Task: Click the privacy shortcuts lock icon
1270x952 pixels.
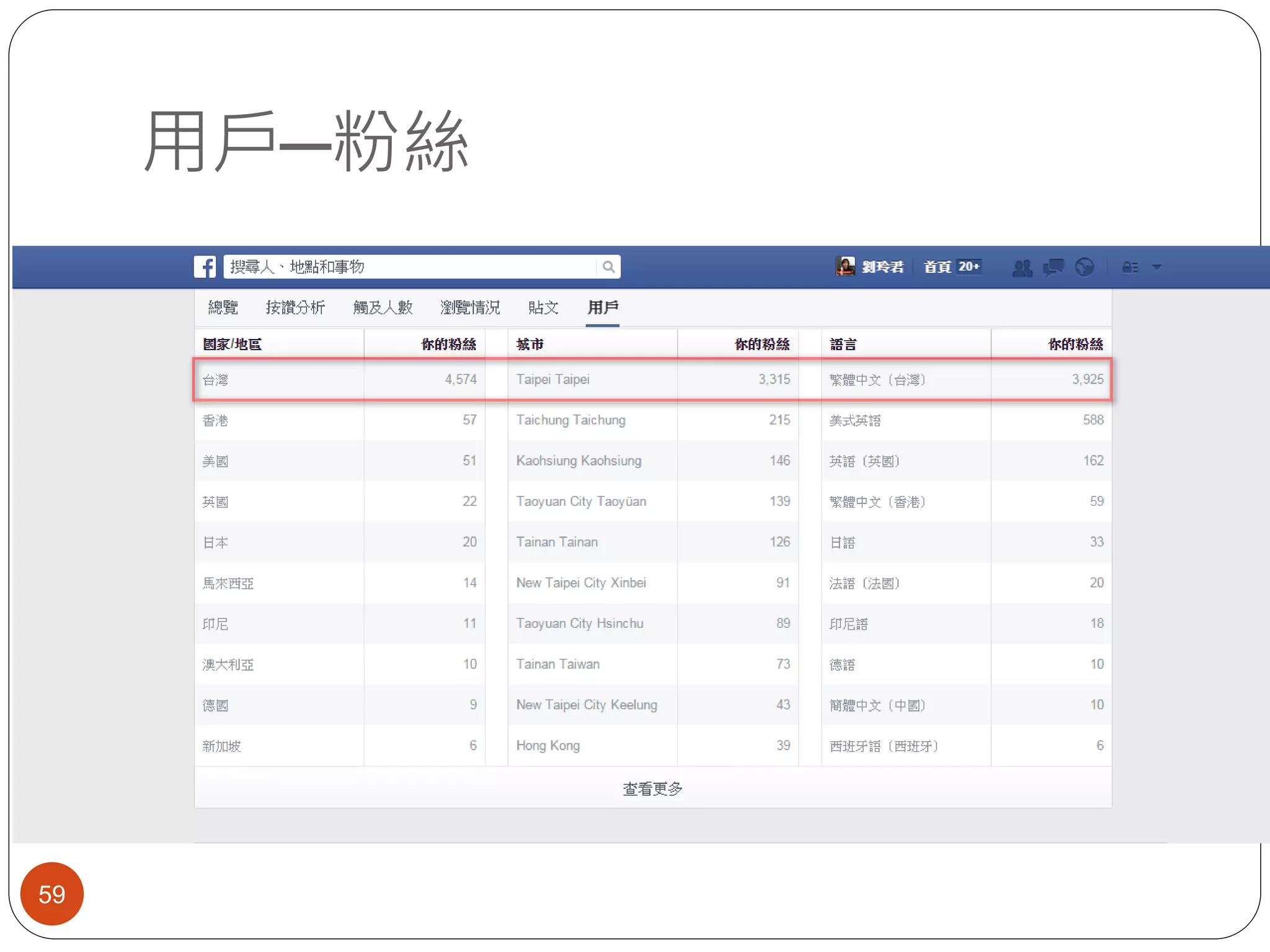Action: pyautogui.click(x=1130, y=268)
